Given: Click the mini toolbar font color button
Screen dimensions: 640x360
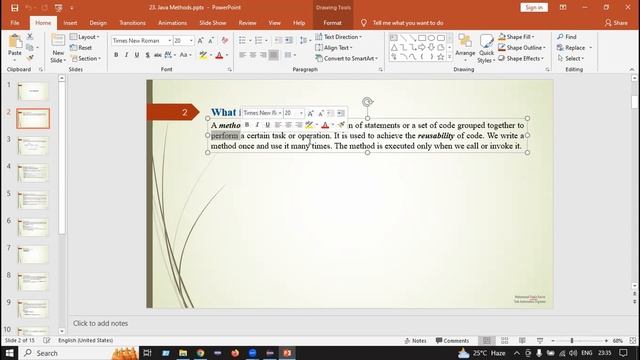Looking at the screenshot, I should coord(325,125).
